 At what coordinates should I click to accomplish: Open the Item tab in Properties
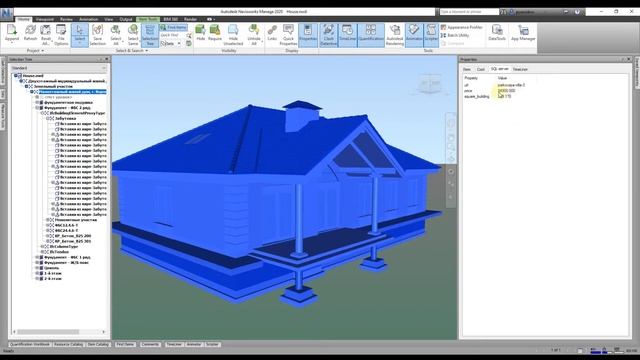pos(467,69)
